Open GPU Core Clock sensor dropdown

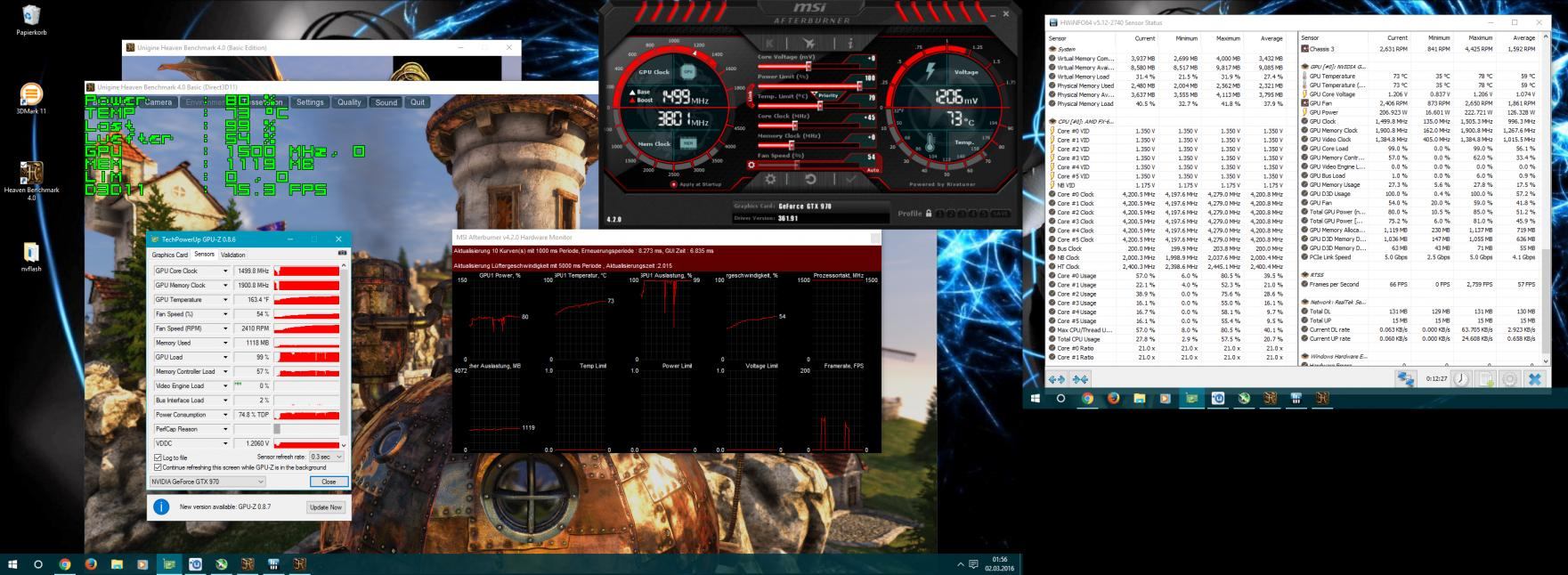tap(225, 271)
